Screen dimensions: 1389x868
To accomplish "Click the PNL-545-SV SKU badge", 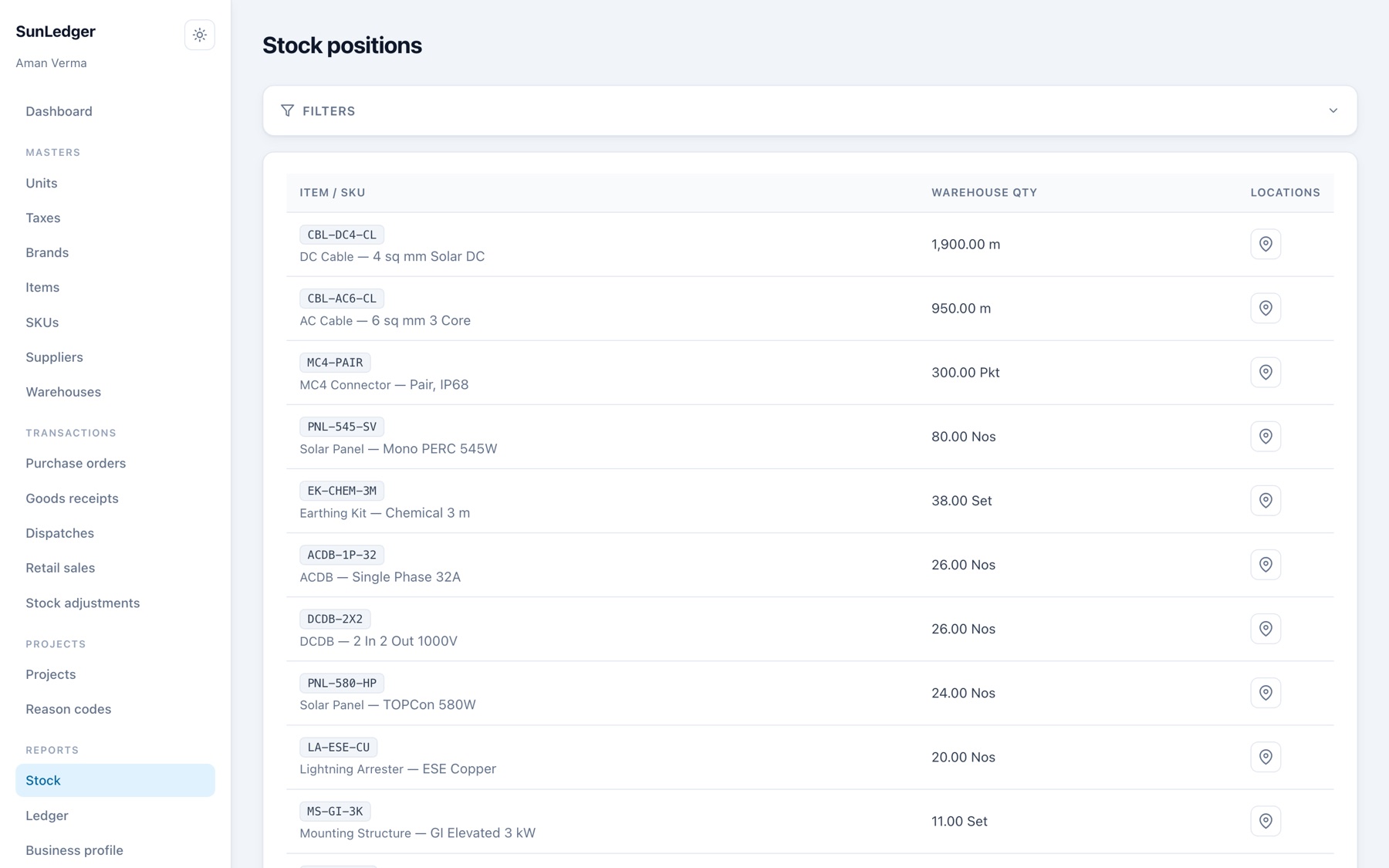I will tap(342, 427).
